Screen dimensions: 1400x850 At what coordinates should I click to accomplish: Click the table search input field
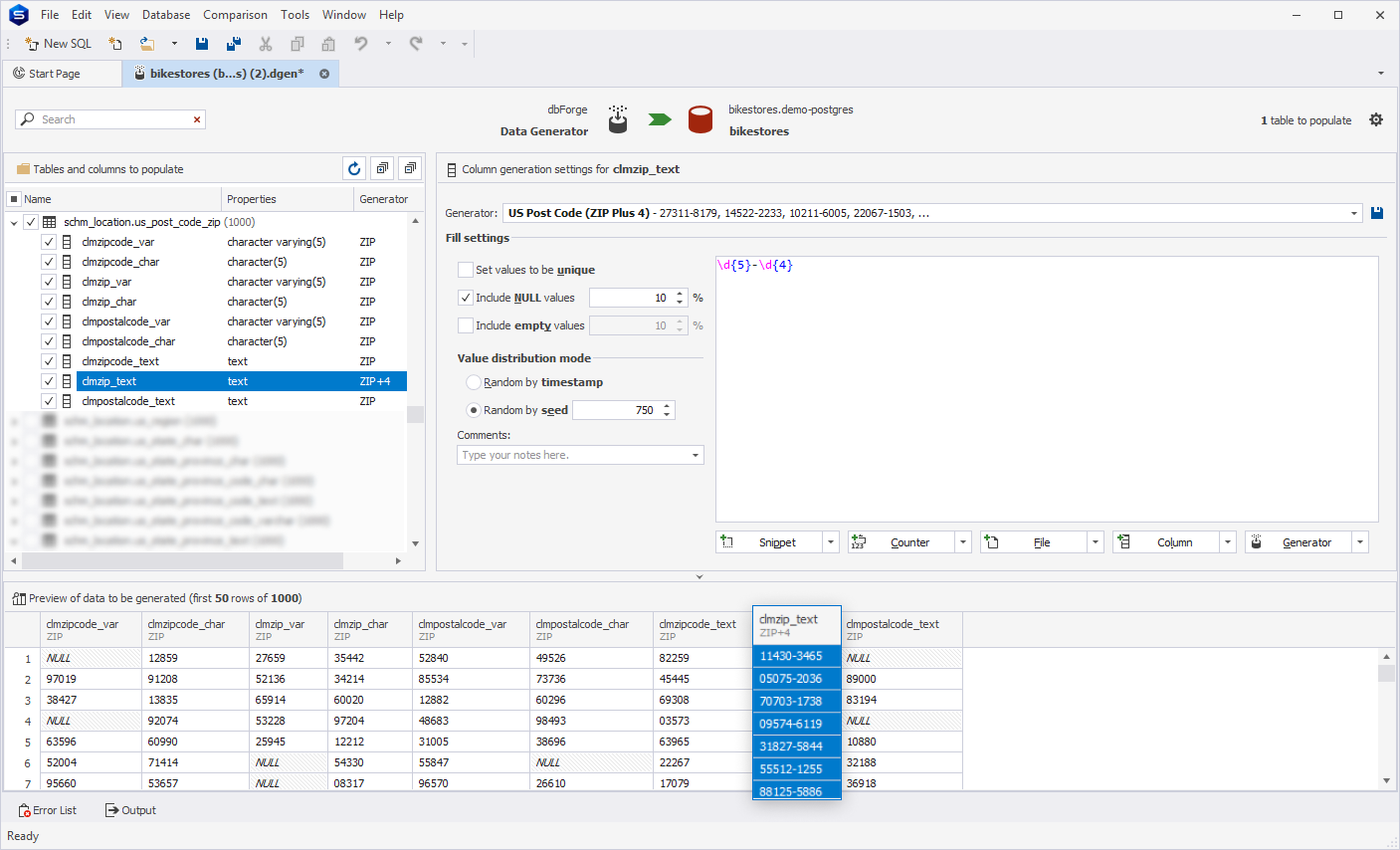(x=109, y=119)
